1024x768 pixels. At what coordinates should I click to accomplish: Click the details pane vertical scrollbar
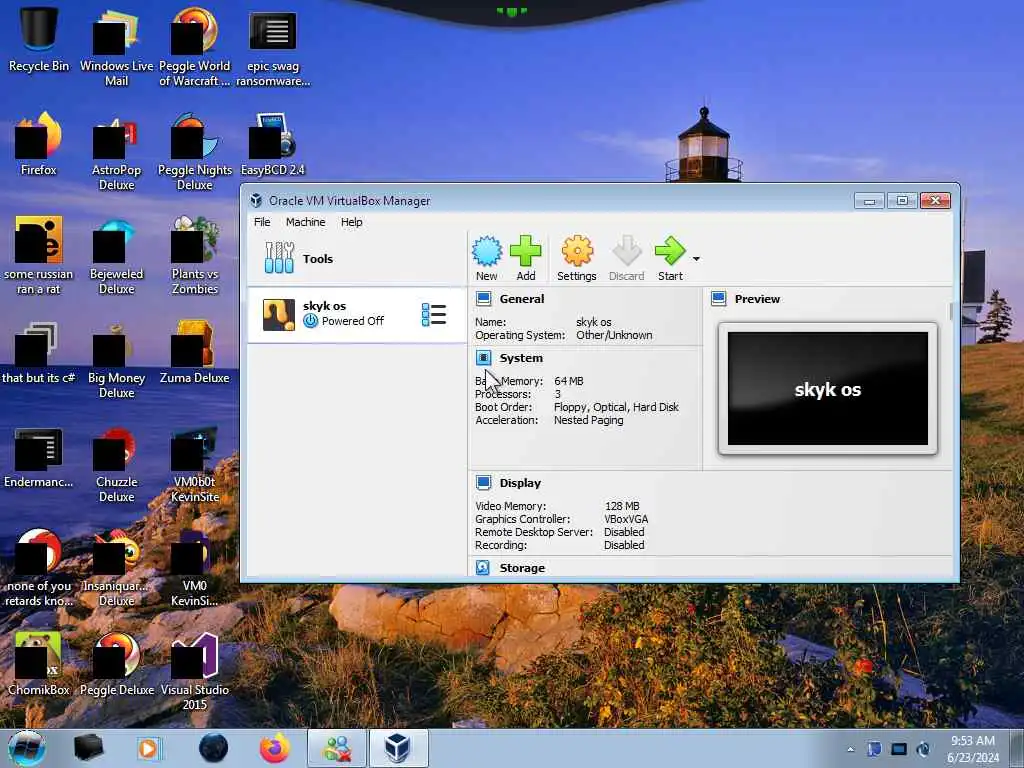(x=951, y=311)
